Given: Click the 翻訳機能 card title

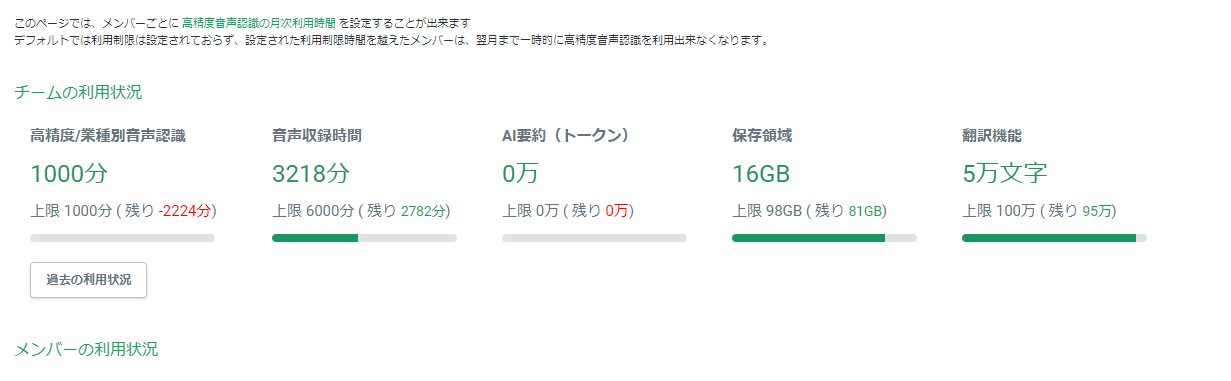Looking at the screenshot, I should click(x=992, y=135).
